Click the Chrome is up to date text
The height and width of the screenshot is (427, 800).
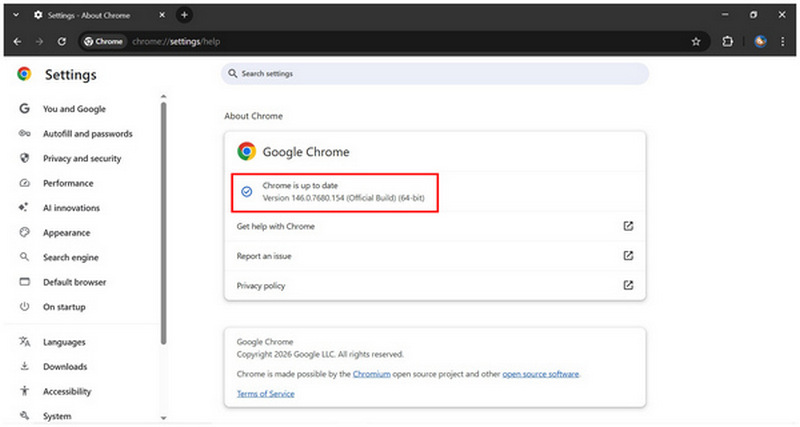point(300,186)
